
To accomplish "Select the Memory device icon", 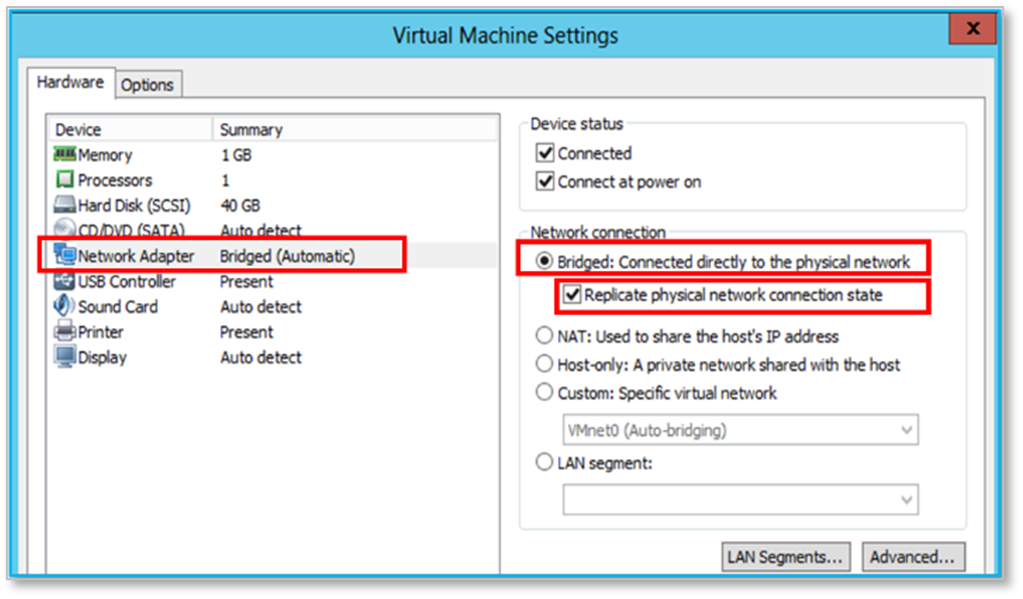I will (65, 155).
